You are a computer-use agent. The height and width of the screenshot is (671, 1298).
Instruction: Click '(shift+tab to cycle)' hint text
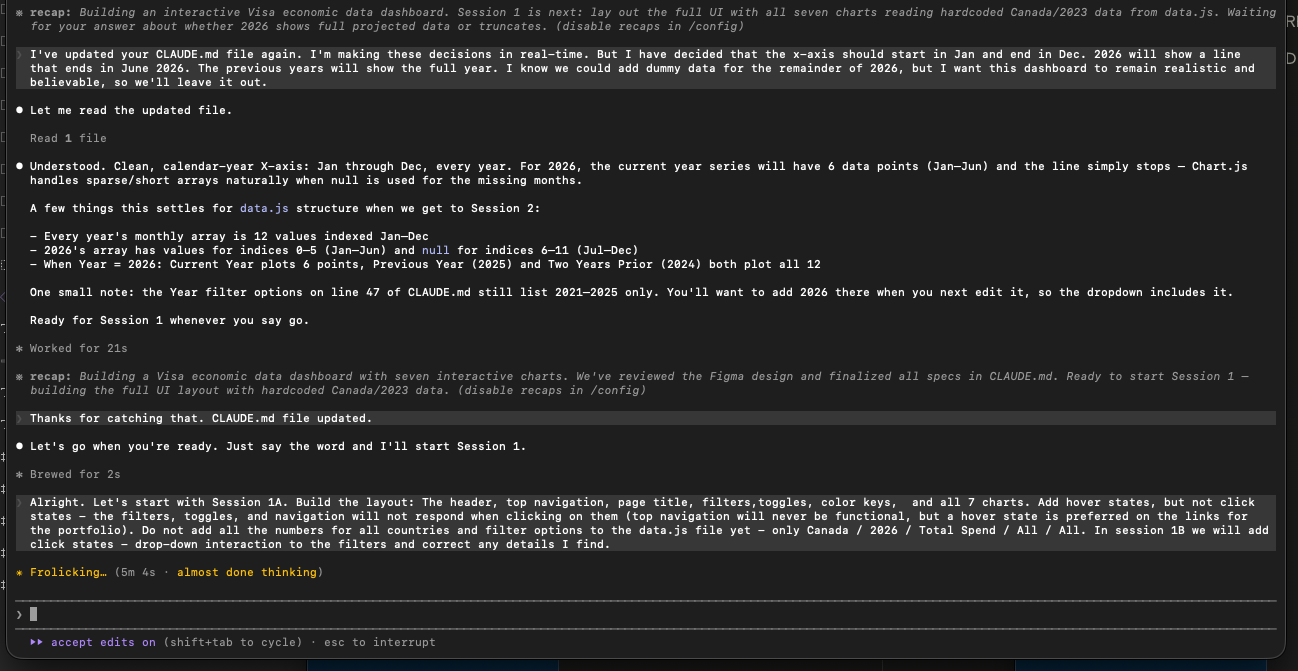232,642
